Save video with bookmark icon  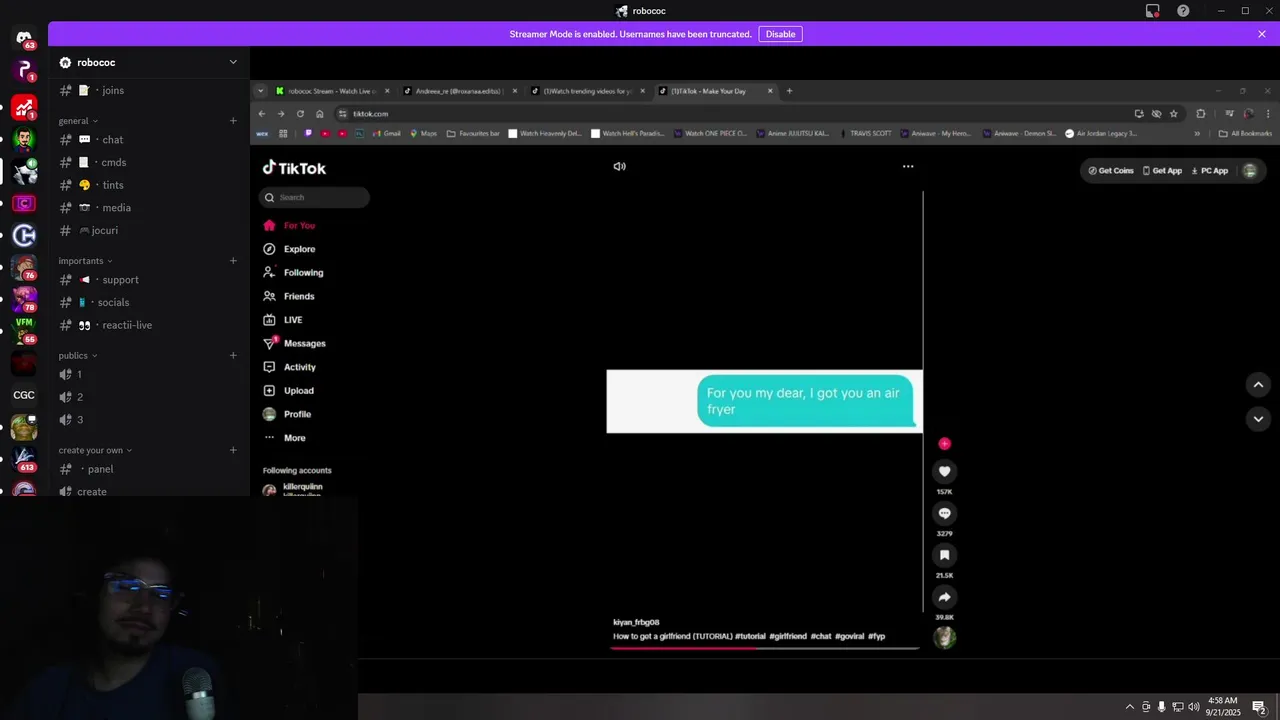(x=944, y=555)
